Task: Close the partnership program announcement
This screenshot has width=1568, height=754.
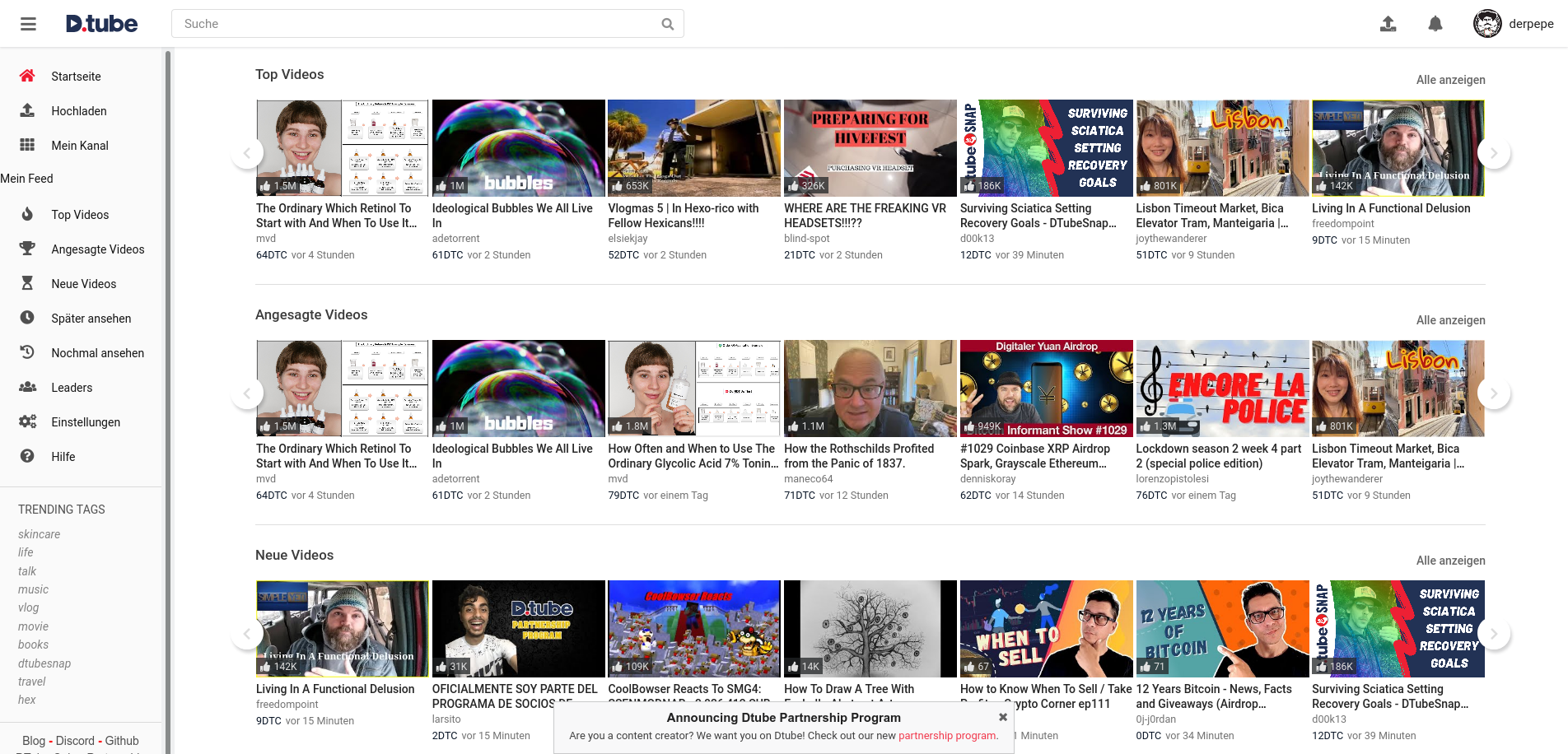Action: [x=1002, y=717]
